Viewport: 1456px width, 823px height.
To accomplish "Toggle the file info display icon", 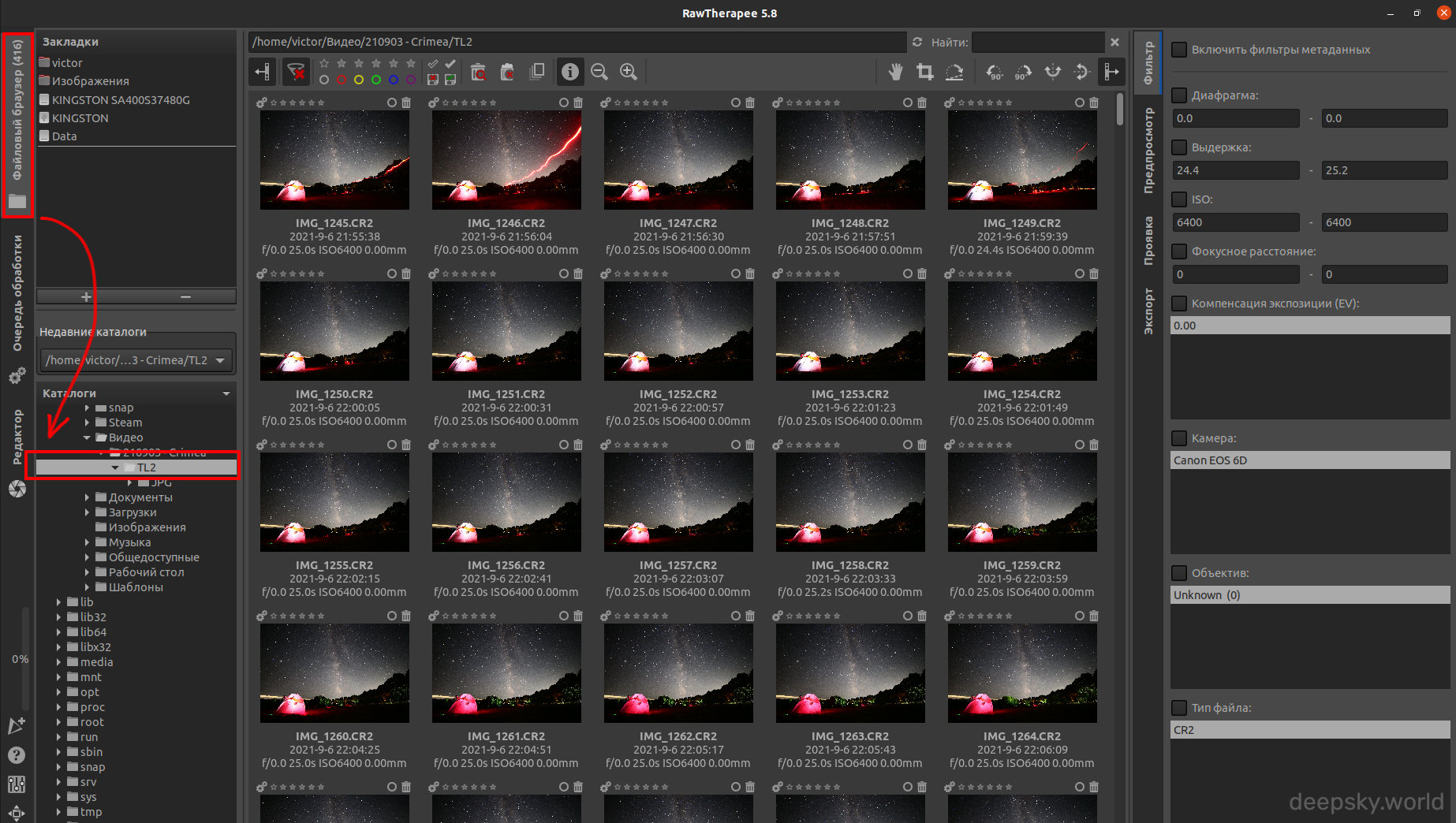I will click(569, 72).
